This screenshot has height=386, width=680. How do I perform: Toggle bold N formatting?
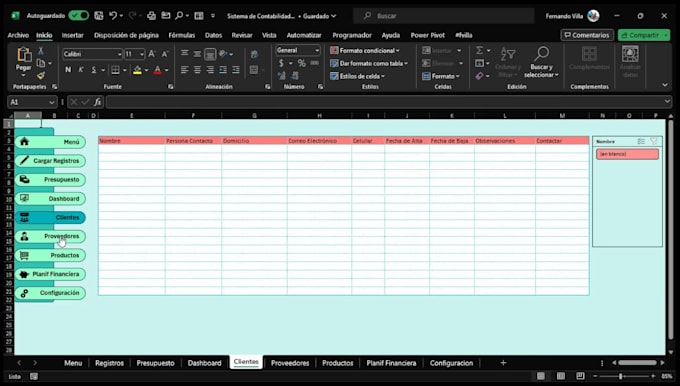point(68,70)
